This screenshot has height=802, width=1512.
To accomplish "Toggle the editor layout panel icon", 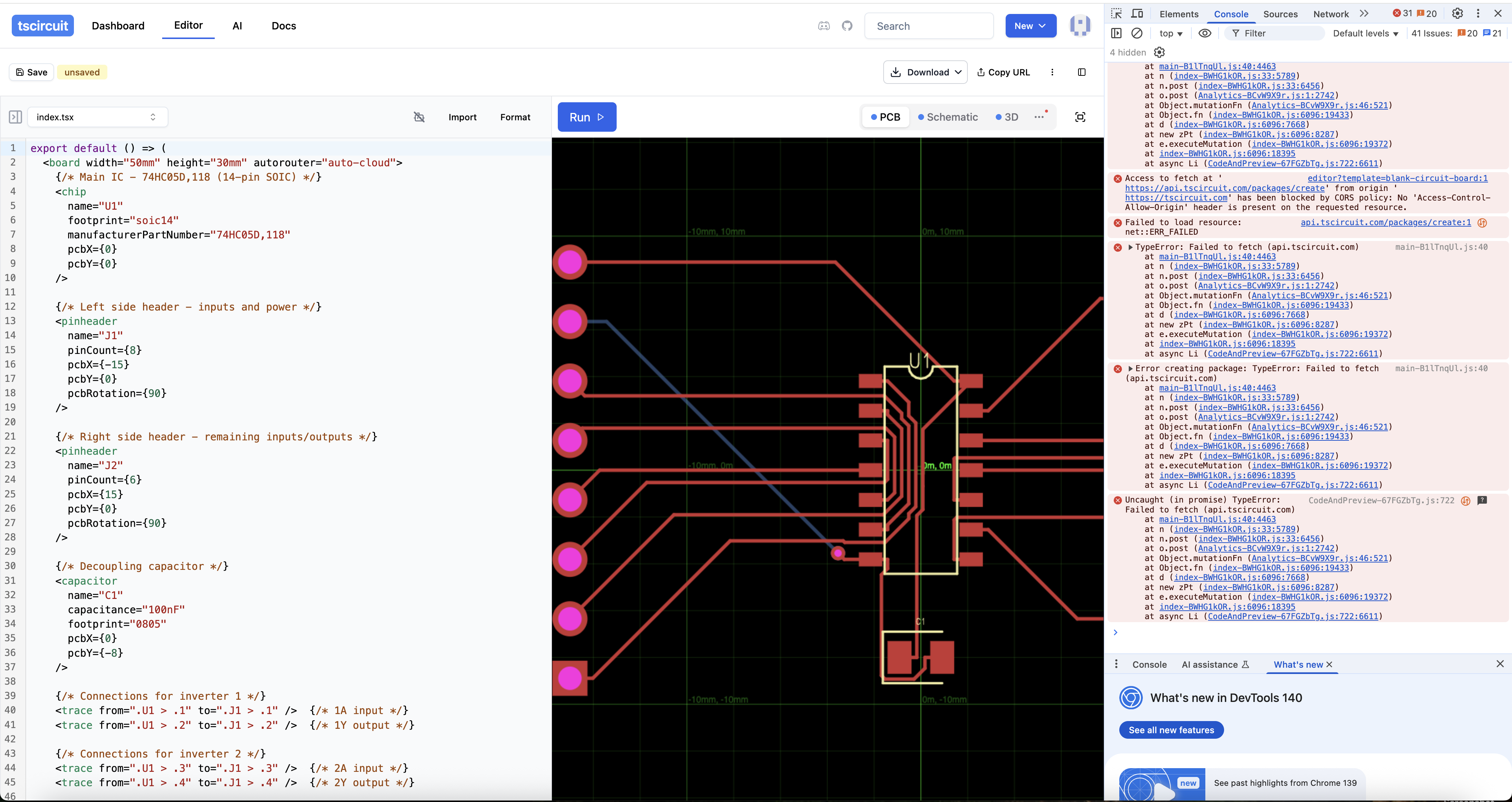I will coord(1081,72).
